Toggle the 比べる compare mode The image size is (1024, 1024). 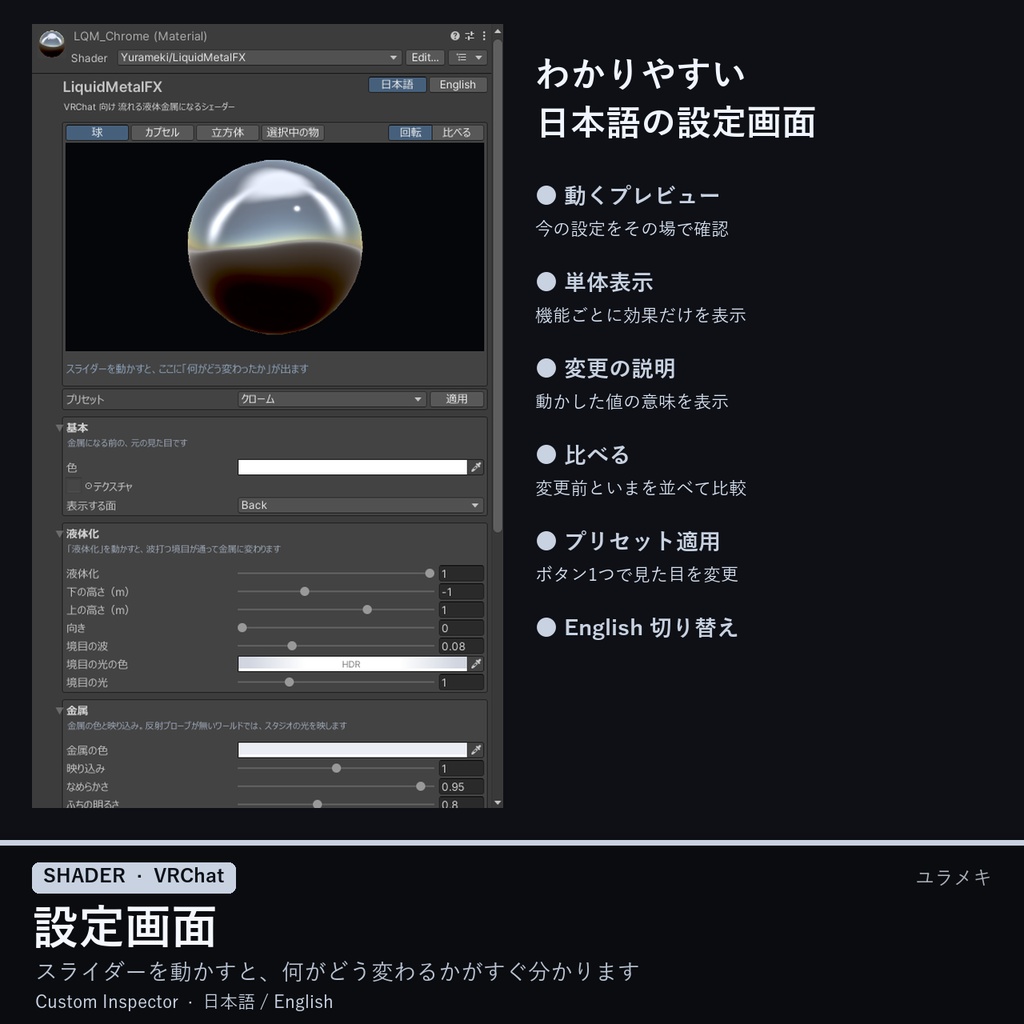[456, 133]
